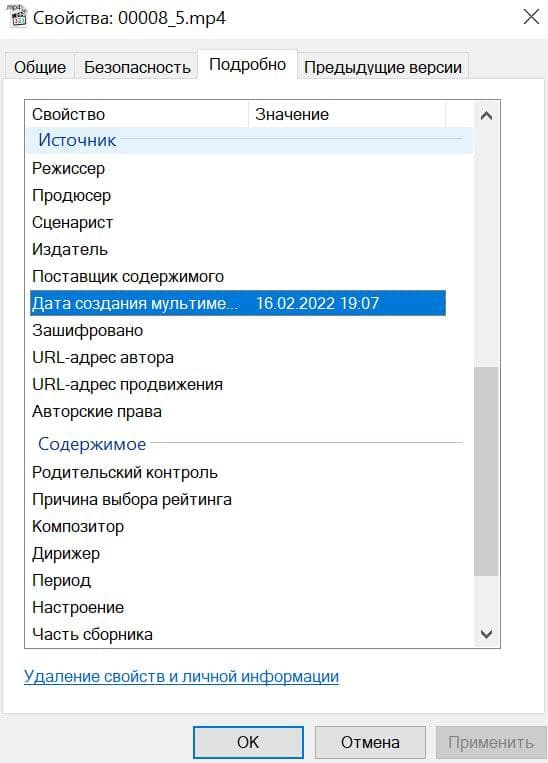
Task: Select the Период property row
Action: [237, 581]
